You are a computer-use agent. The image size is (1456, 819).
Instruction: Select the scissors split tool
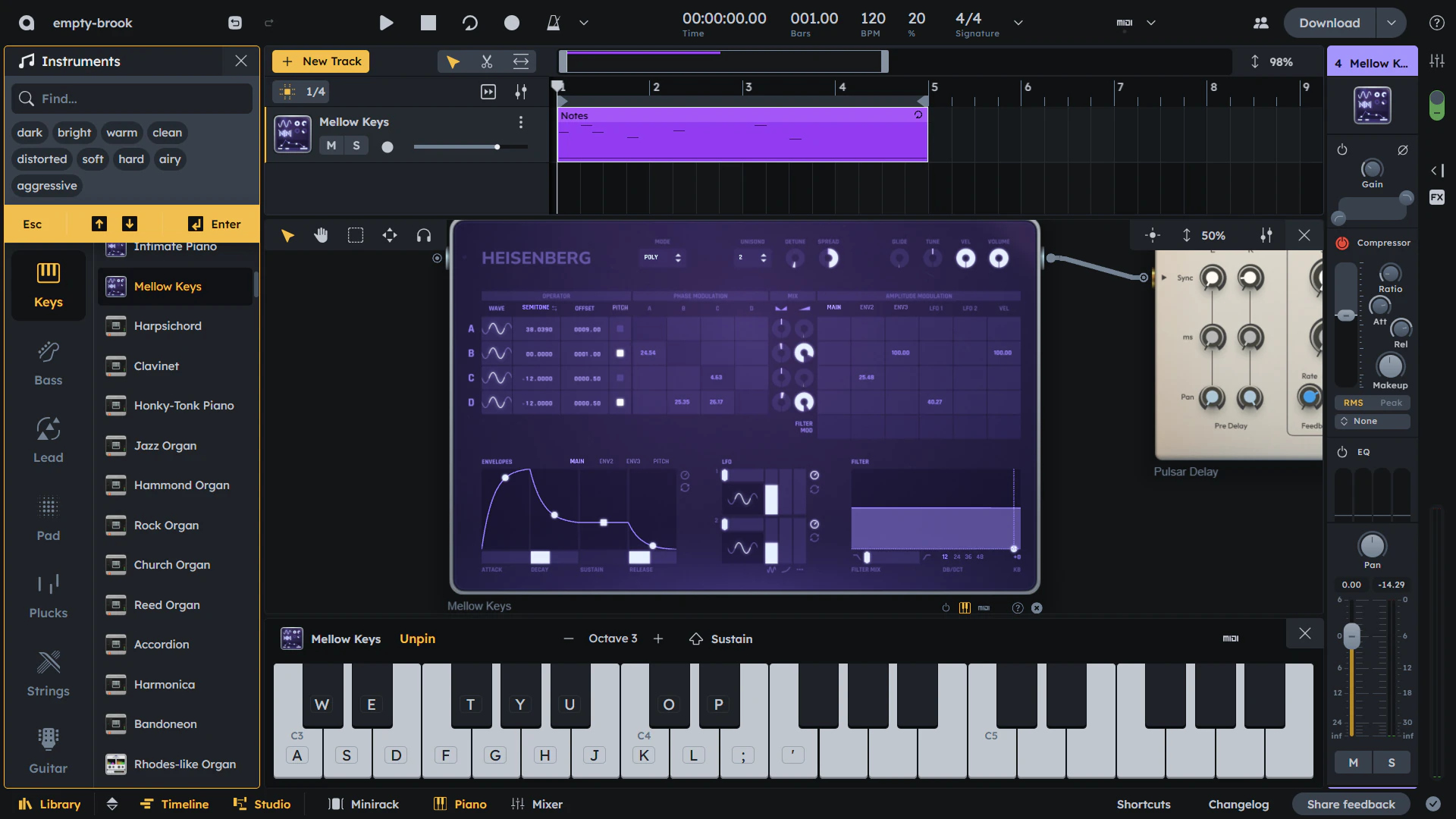click(487, 61)
